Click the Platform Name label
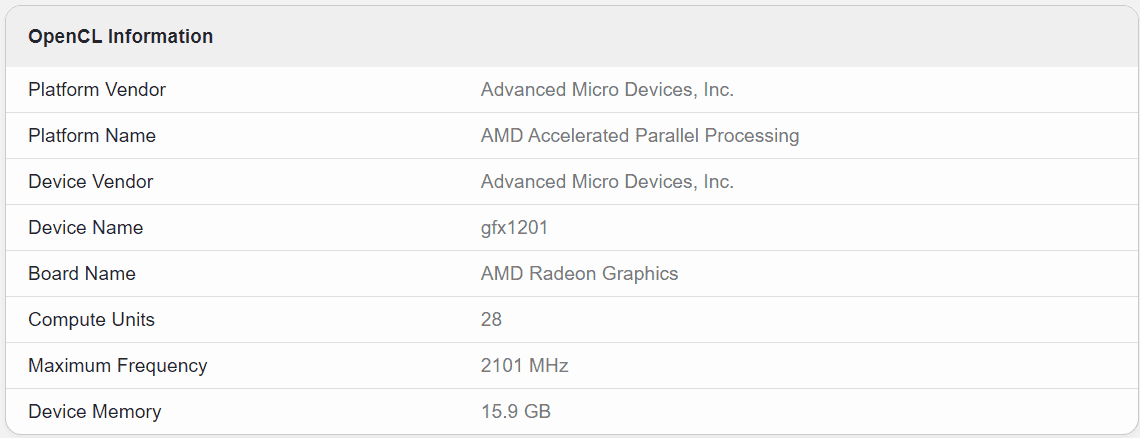This screenshot has height=438, width=1140. 92,136
